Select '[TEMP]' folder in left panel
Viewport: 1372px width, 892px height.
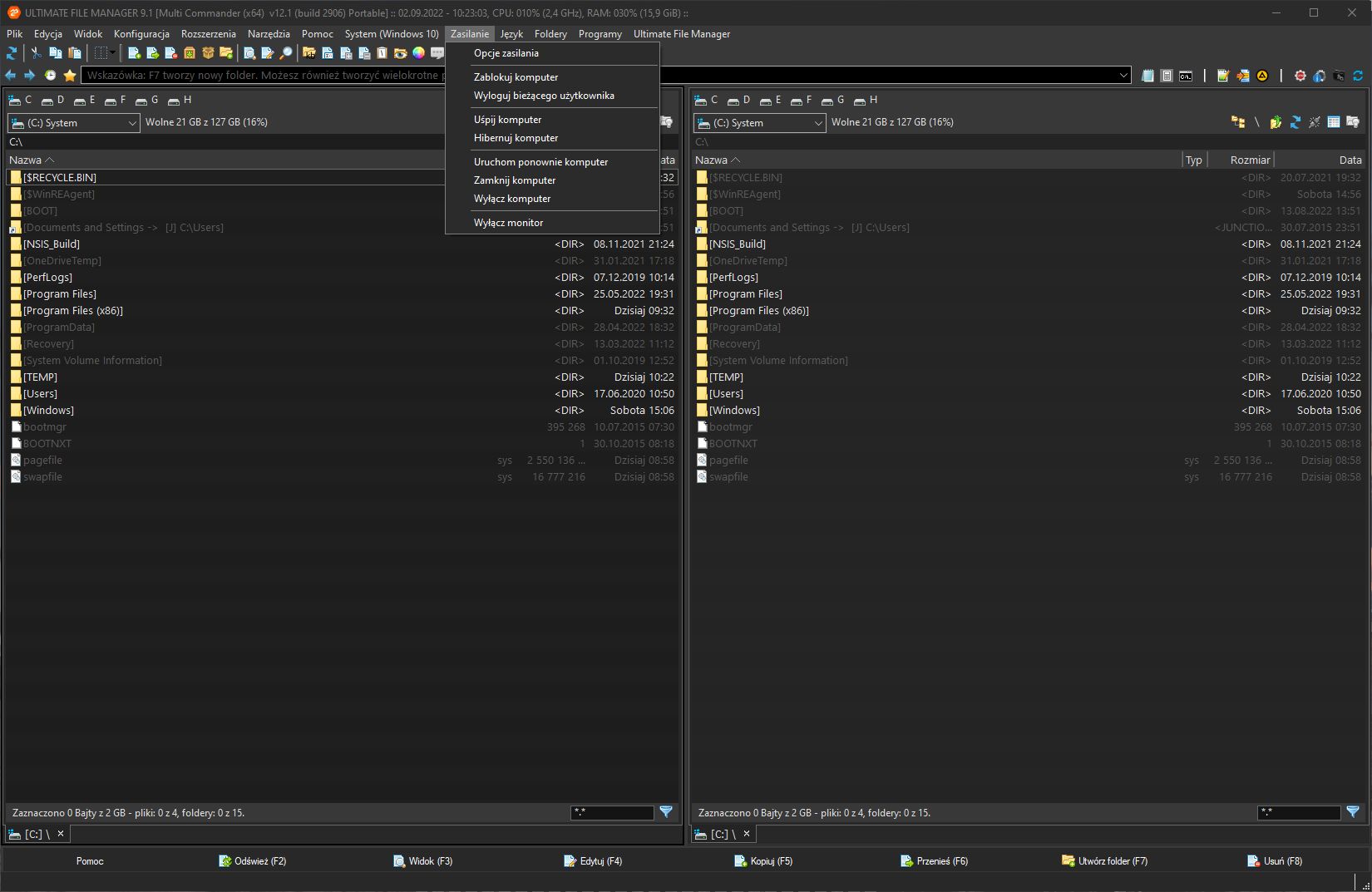point(343,377)
